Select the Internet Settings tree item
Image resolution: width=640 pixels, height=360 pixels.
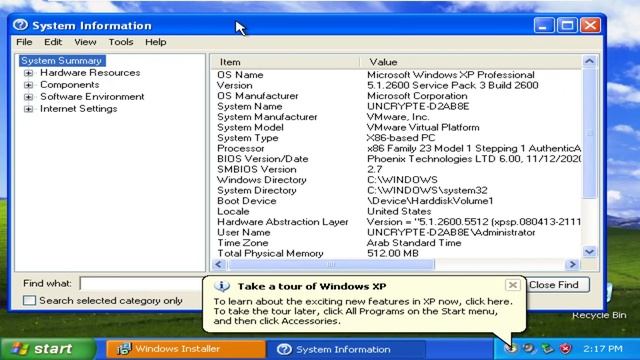tap(78, 109)
